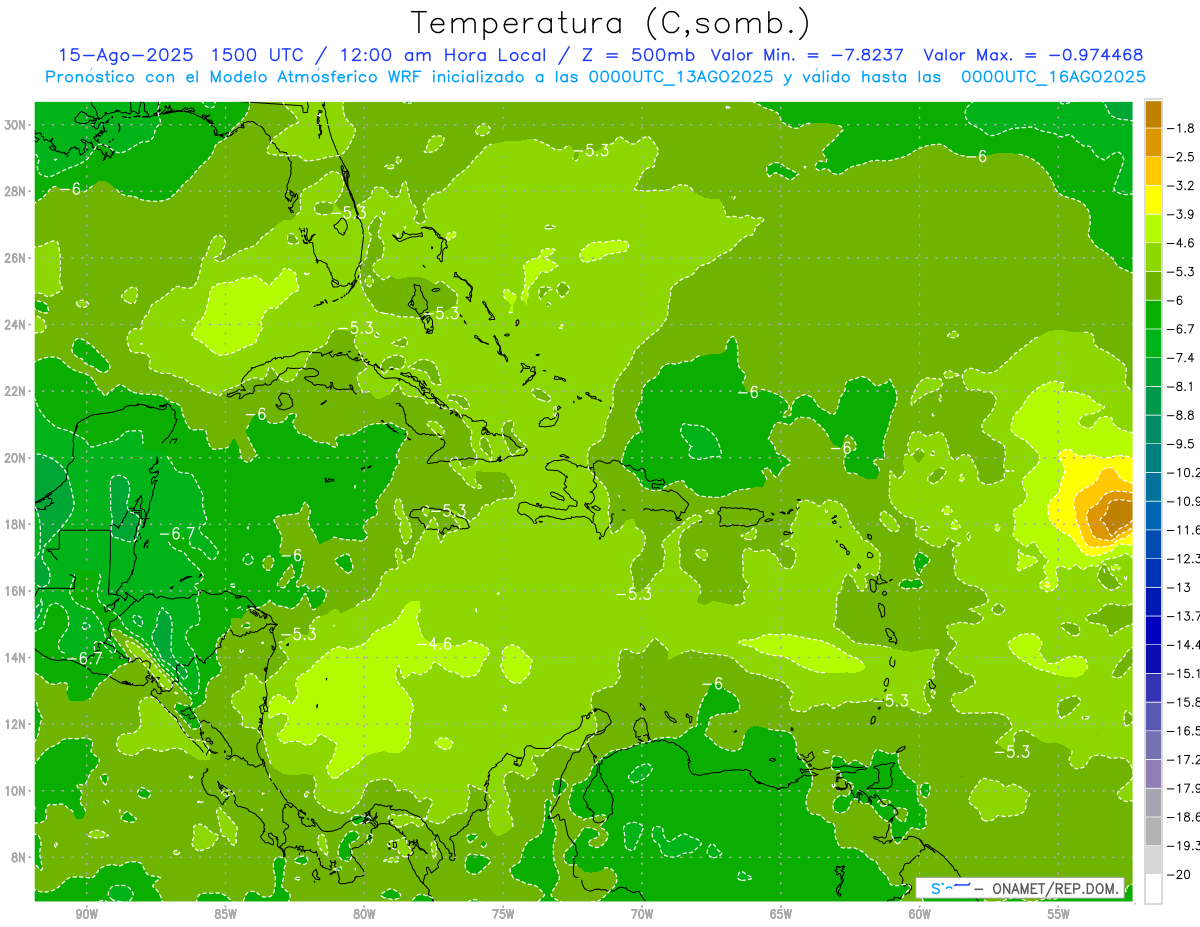
Task: Click the '16N' latitude axis label
Action: [x=17, y=590]
